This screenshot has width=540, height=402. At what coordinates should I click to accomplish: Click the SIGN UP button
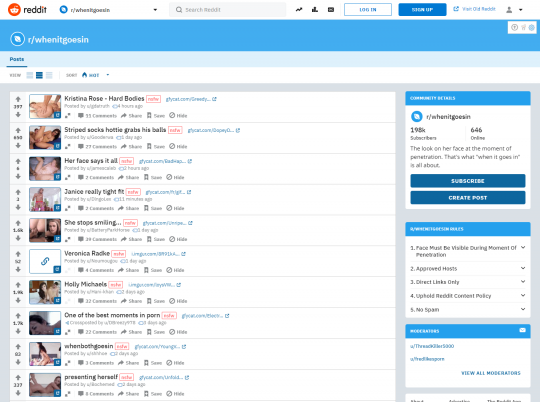(x=422, y=10)
